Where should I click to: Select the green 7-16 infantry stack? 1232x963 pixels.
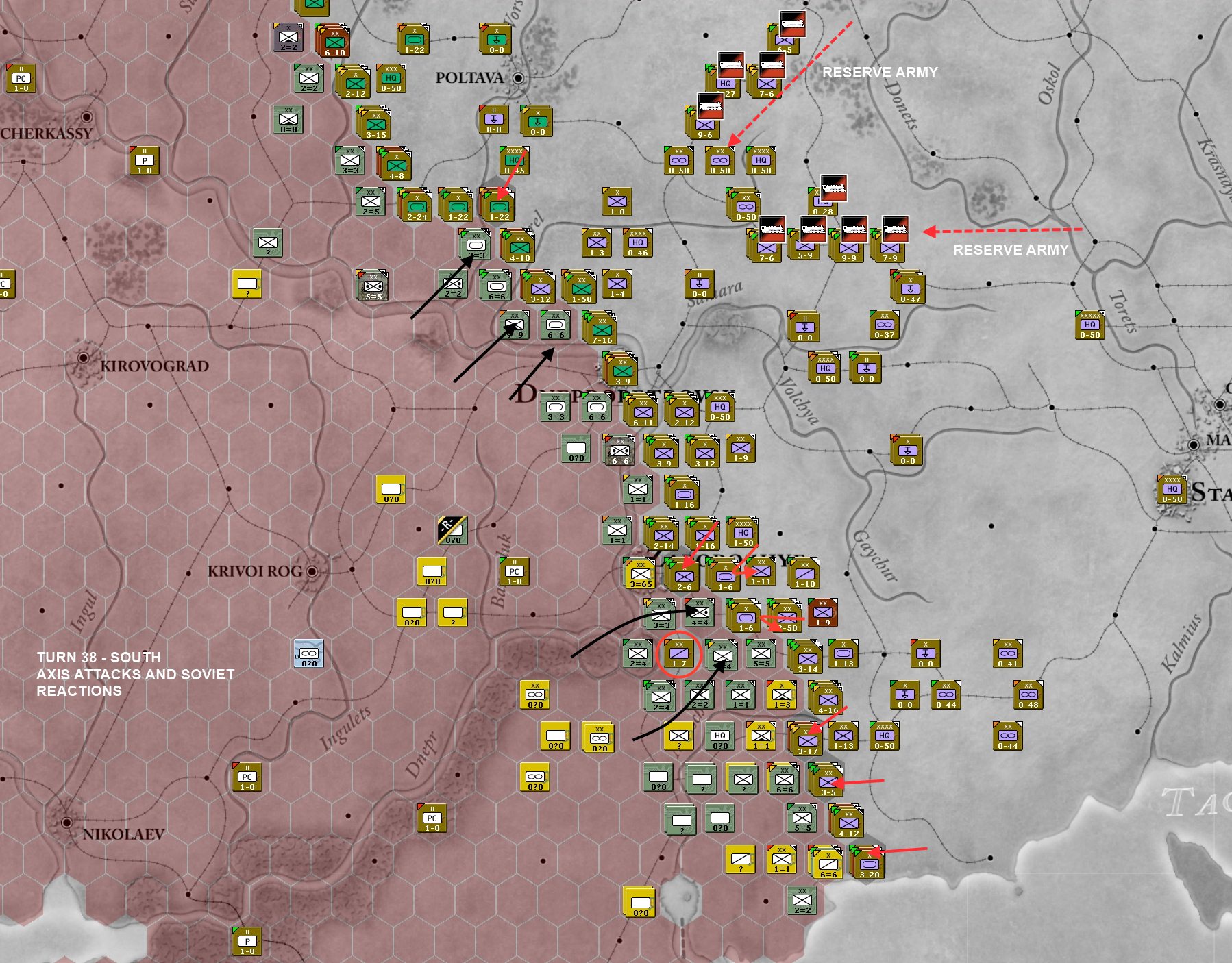click(x=601, y=329)
